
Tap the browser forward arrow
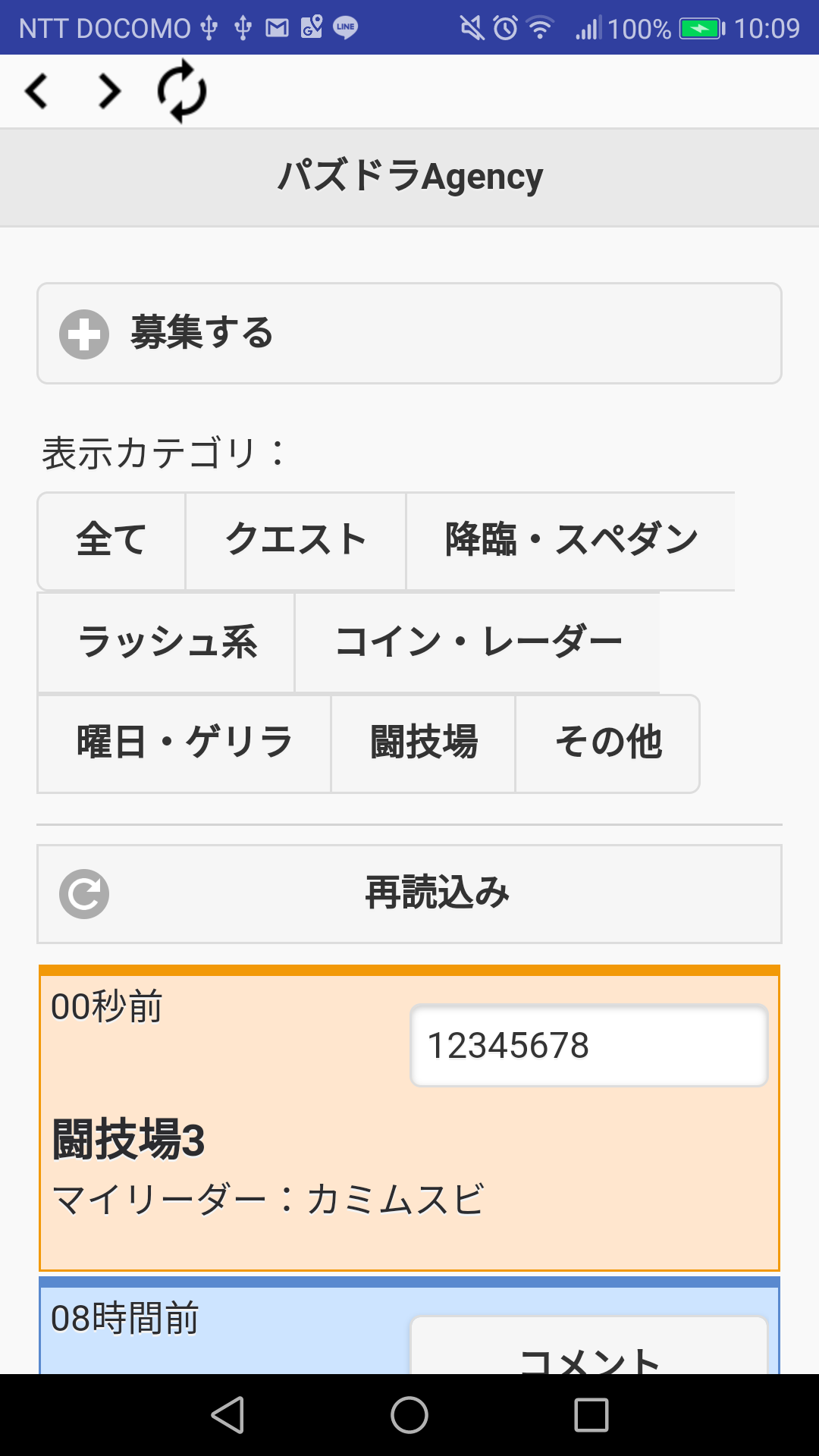click(109, 92)
